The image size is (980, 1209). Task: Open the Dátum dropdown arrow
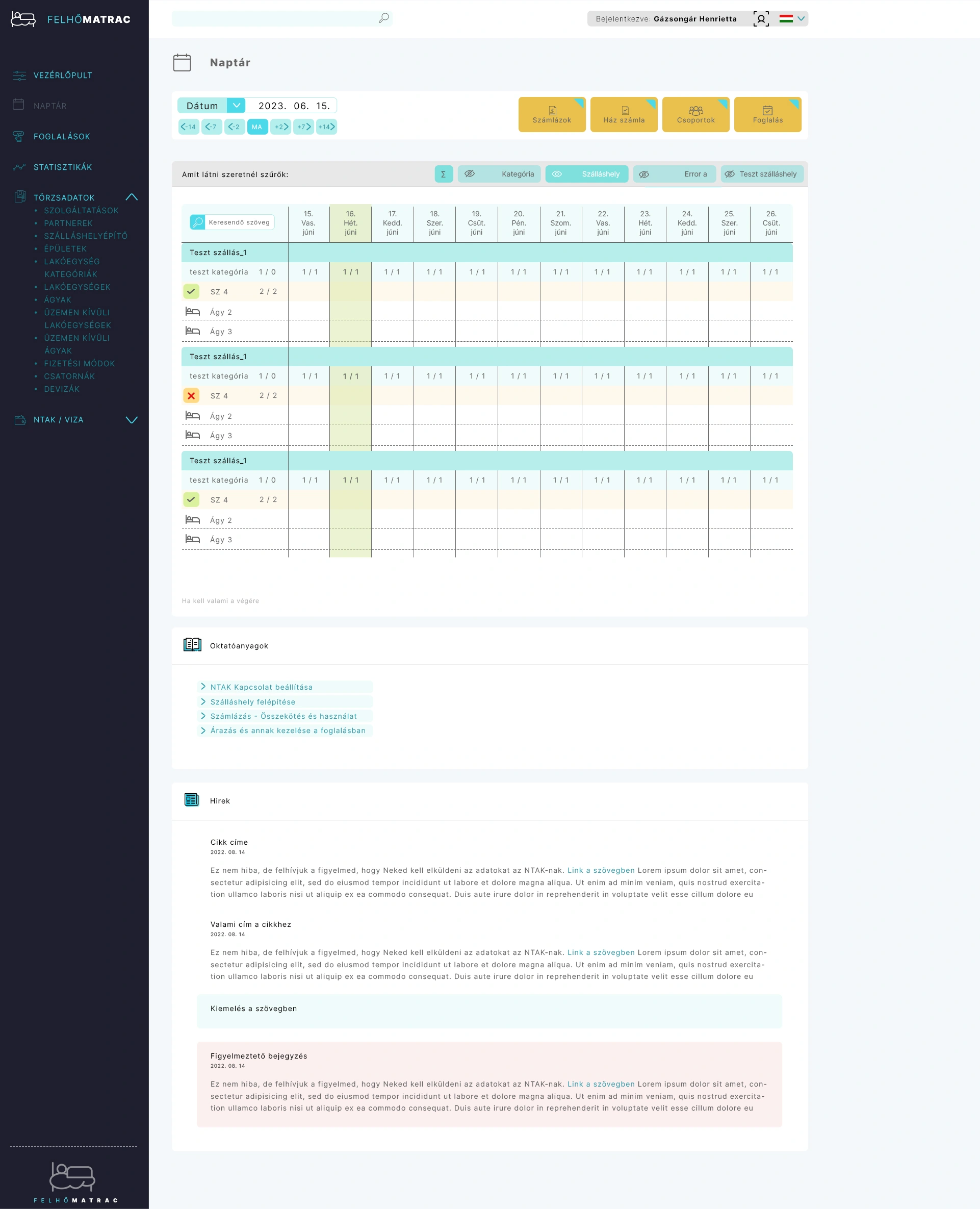pyautogui.click(x=236, y=106)
